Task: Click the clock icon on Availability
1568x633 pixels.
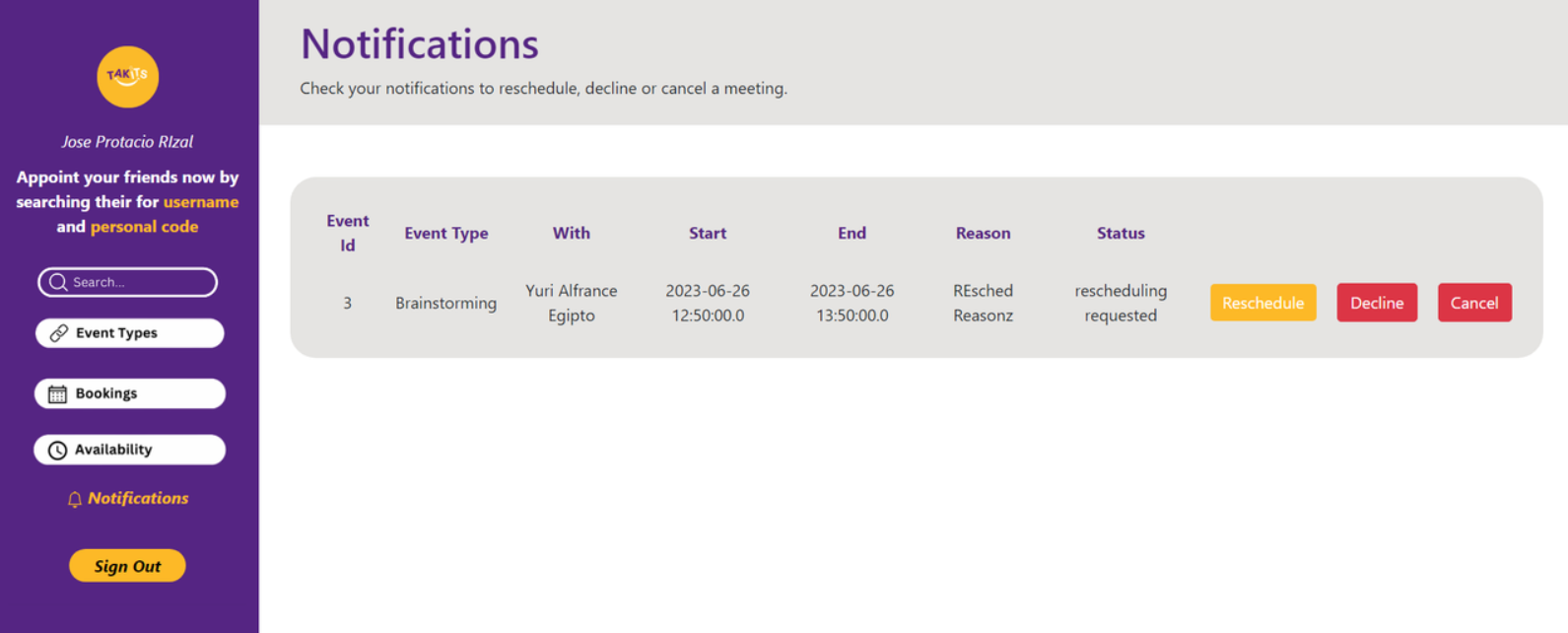Action: [58, 451]
